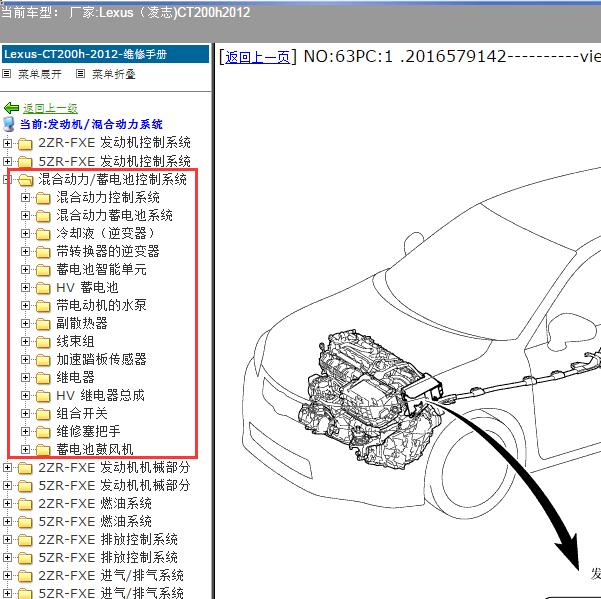Click folder icon of 混合动力蓄电池系统
601x599 pixels.
coord(43,216)
